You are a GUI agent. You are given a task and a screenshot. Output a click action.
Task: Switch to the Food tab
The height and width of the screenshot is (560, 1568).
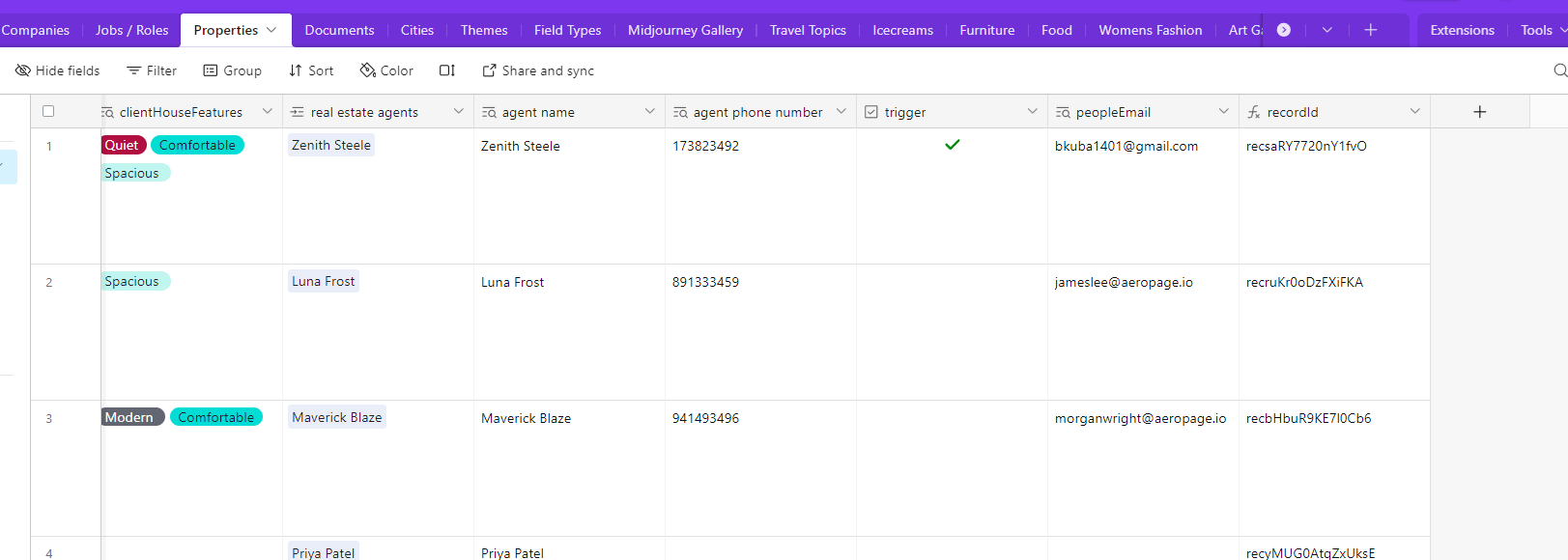pyautogui.click(x=1057, y=30)
